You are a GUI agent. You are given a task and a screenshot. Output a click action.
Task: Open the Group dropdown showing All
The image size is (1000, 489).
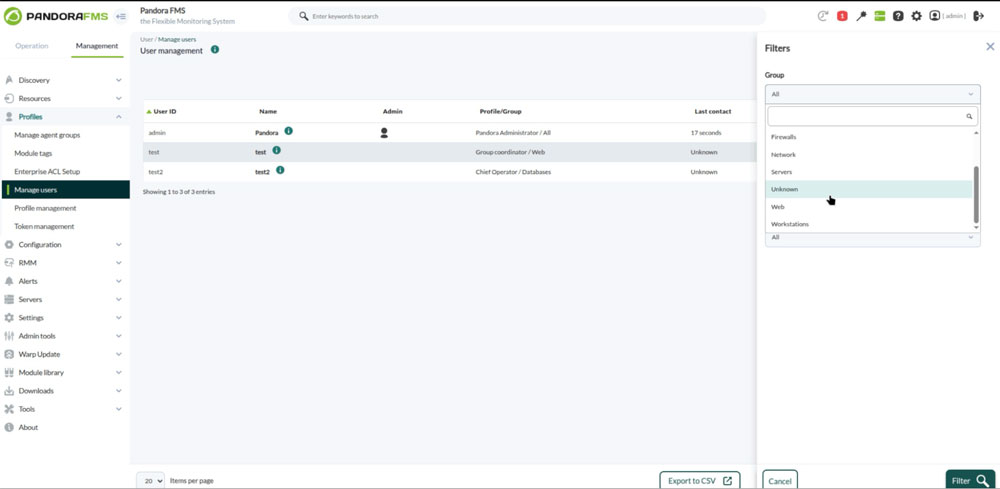pyautogui.click(x=872, y=94)
